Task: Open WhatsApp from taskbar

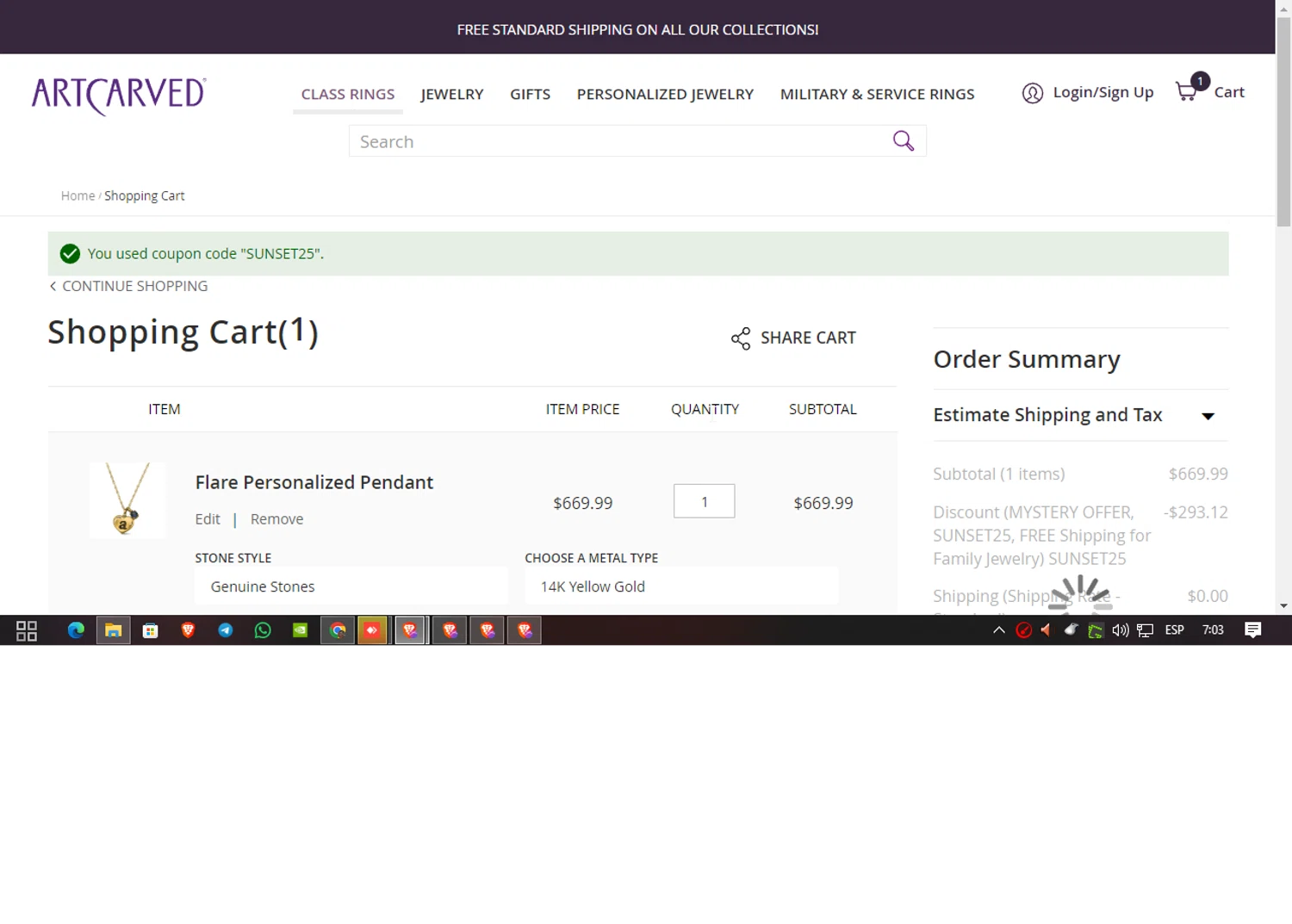Action: pyautogui.click(x=263, y=630)
